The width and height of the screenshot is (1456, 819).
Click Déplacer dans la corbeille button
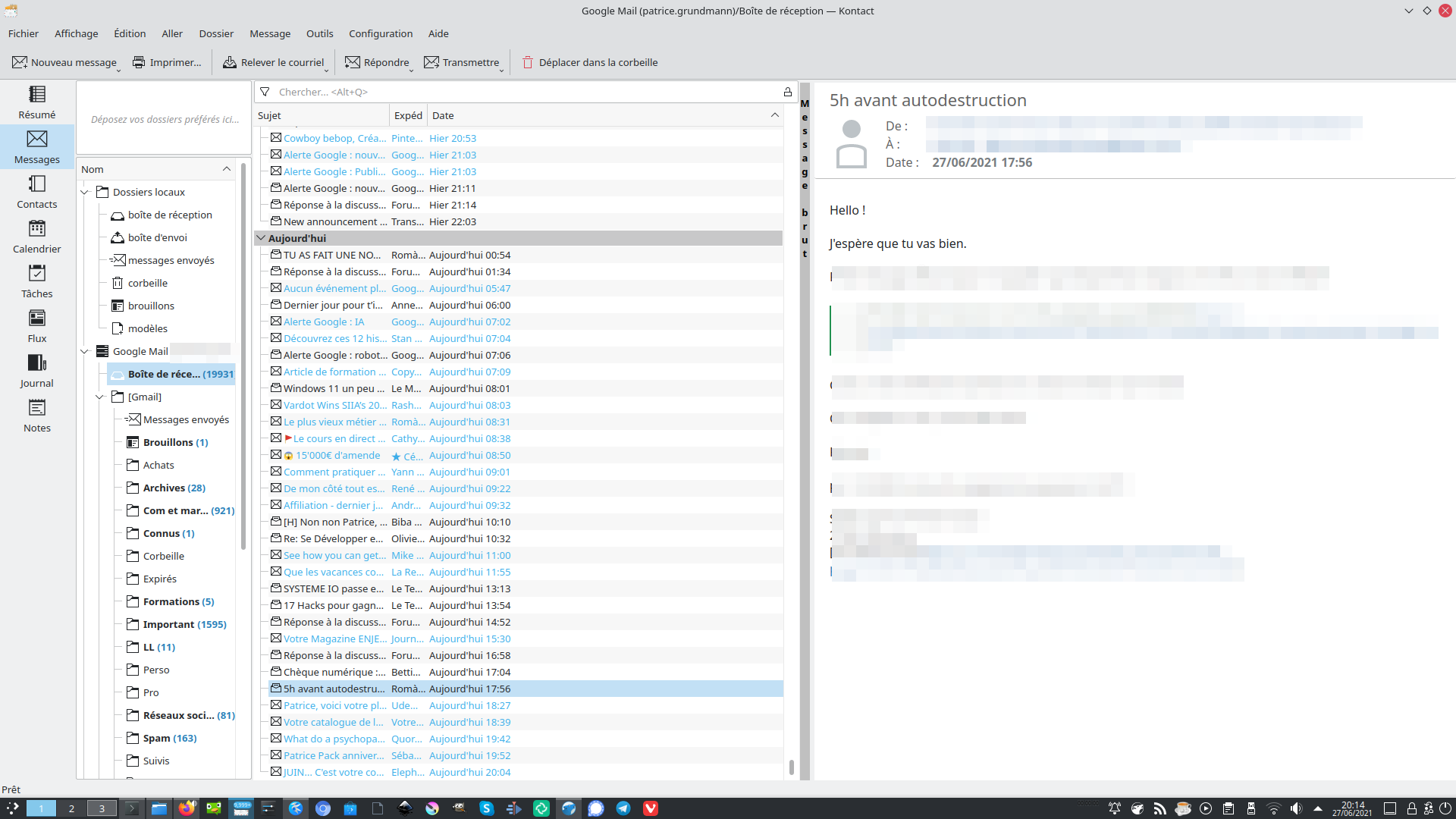(589, 62)
